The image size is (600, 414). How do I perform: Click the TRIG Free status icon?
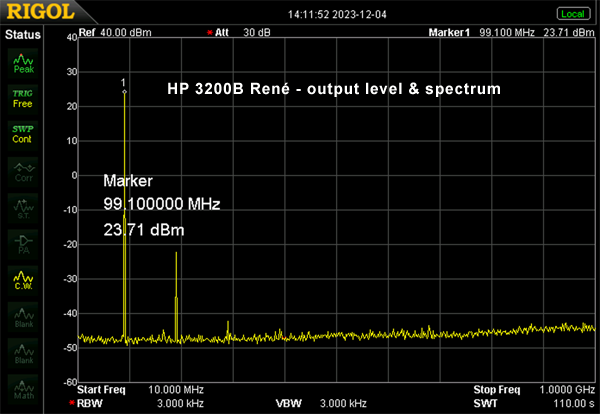(23, 99)
